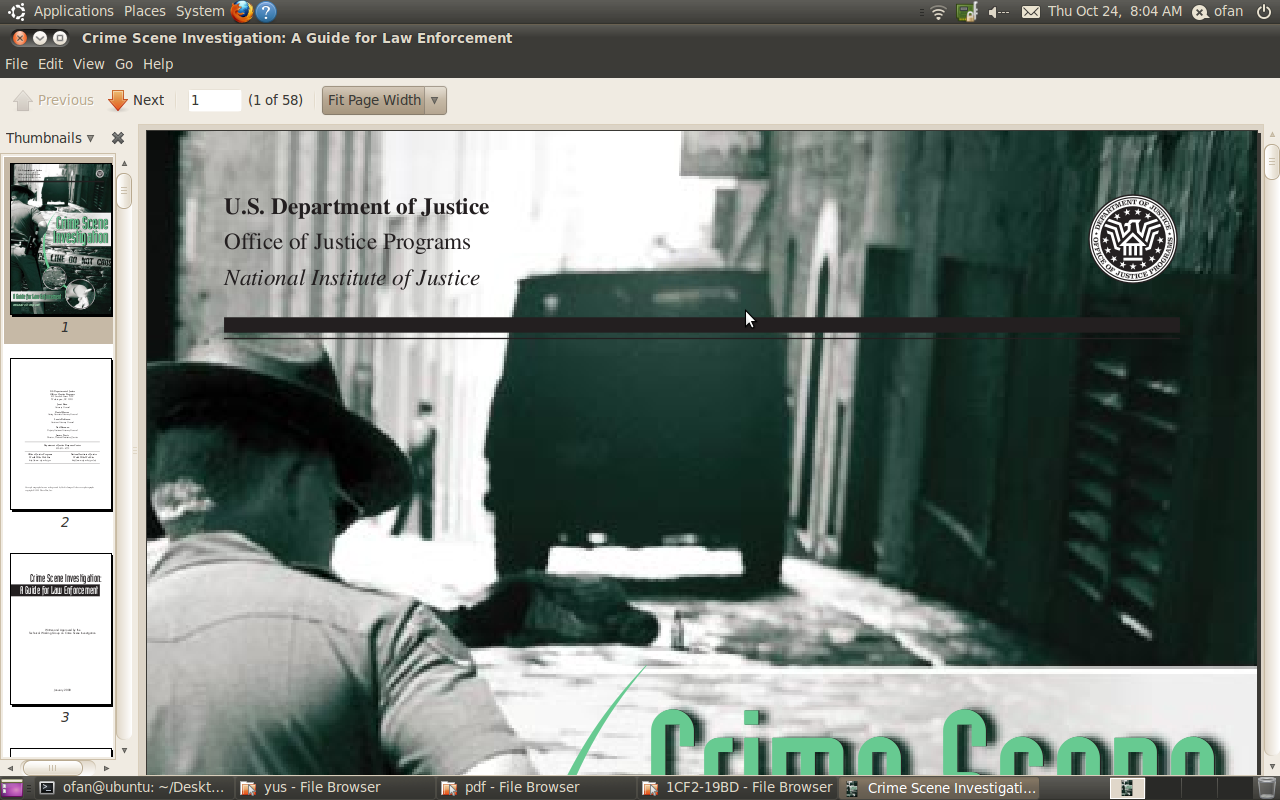Select page 3 thumbnail
This screenshot has height=800, width=1280.
[61, 629]
